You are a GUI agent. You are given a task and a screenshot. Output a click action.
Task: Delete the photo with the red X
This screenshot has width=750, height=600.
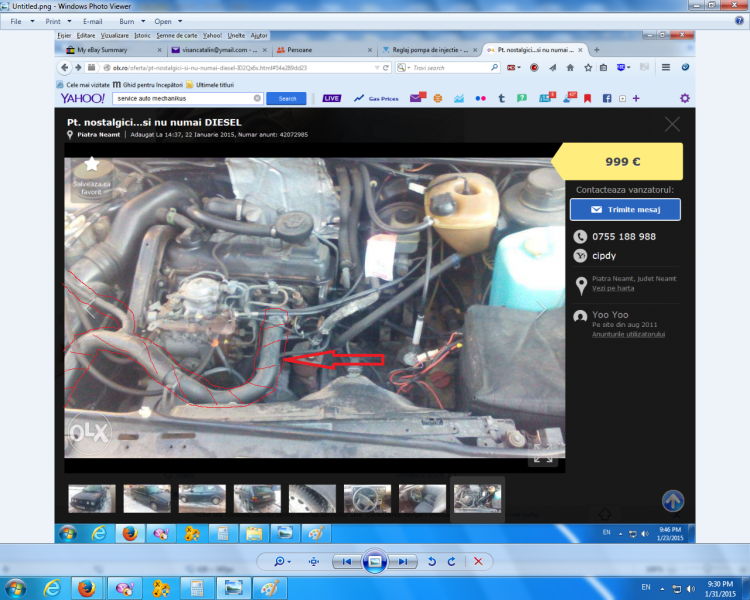click(479, 562)
